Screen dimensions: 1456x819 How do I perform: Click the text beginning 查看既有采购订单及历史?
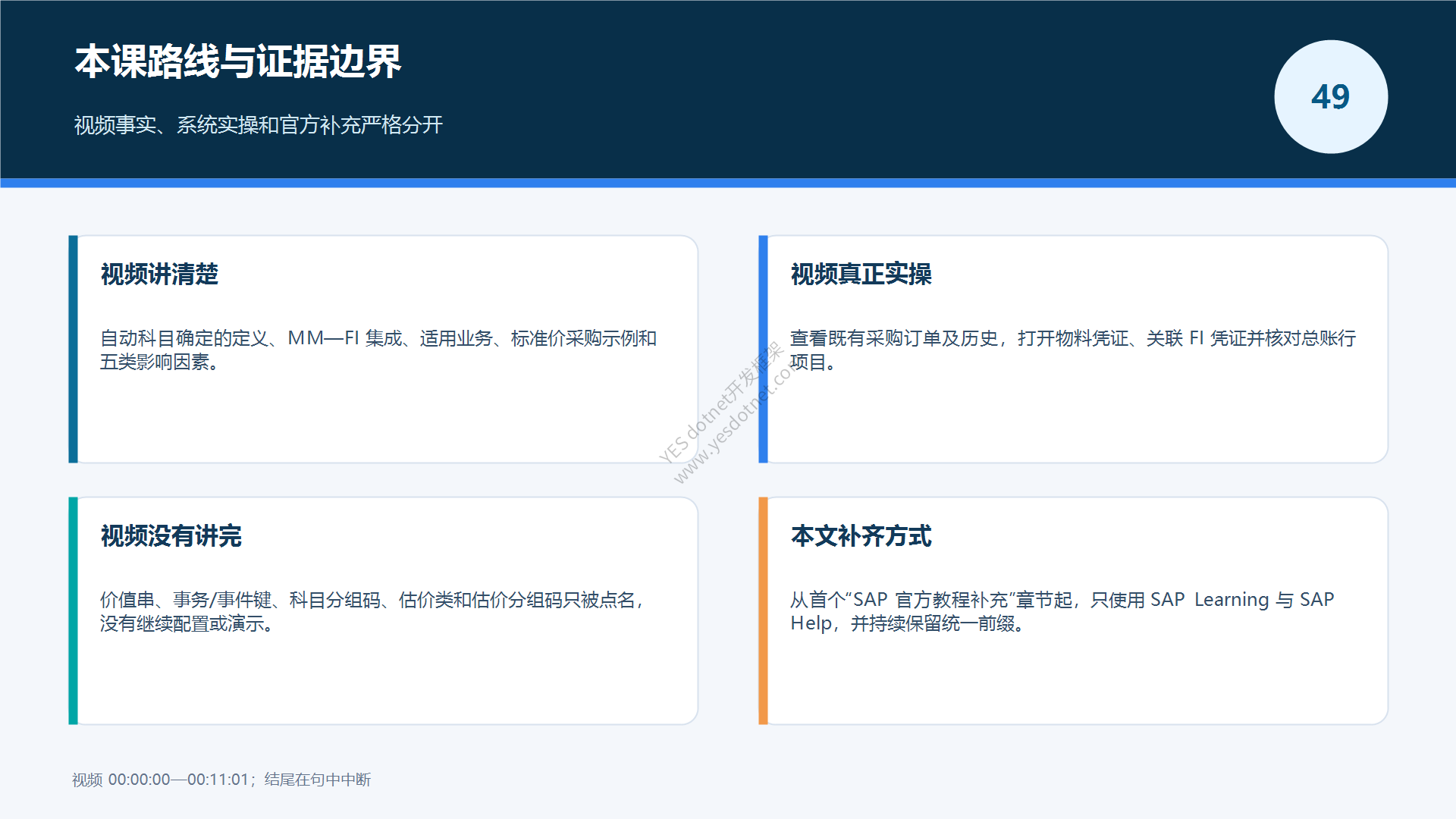[1073, 350]
